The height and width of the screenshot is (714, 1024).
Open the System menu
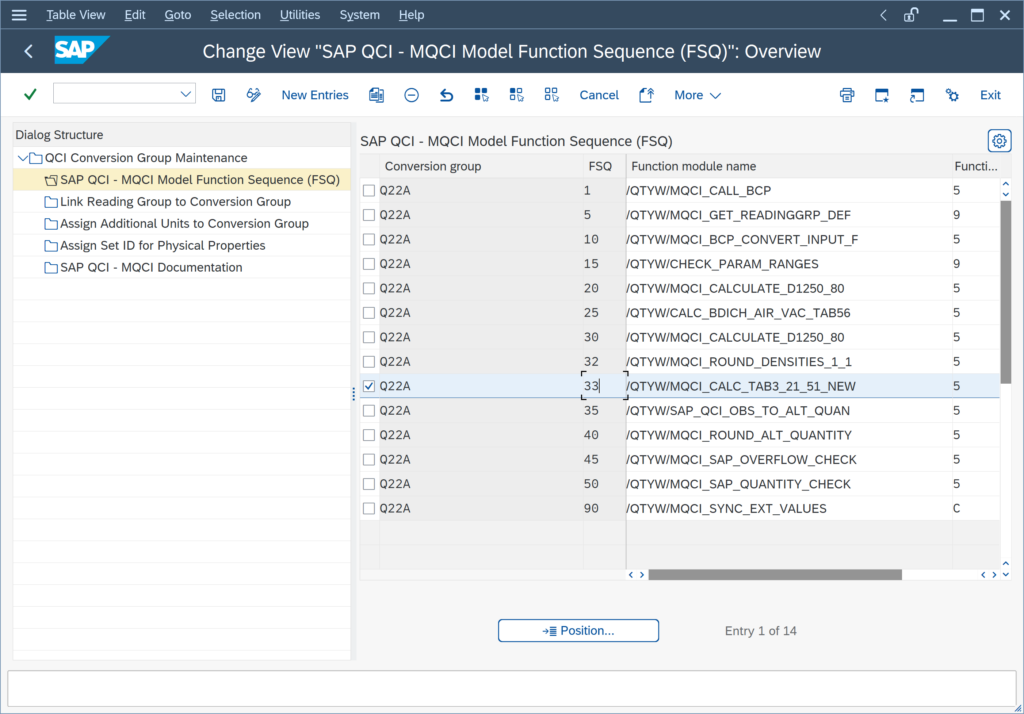pos(359,14)
